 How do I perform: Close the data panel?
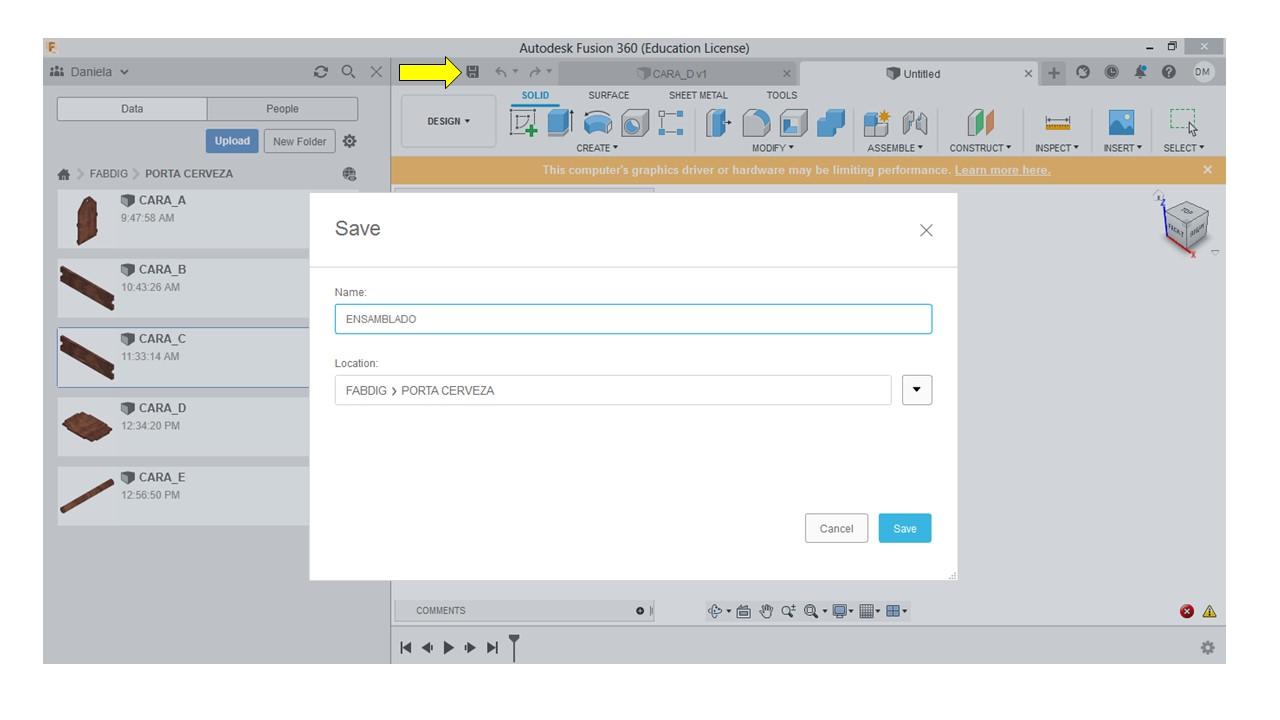376,72
